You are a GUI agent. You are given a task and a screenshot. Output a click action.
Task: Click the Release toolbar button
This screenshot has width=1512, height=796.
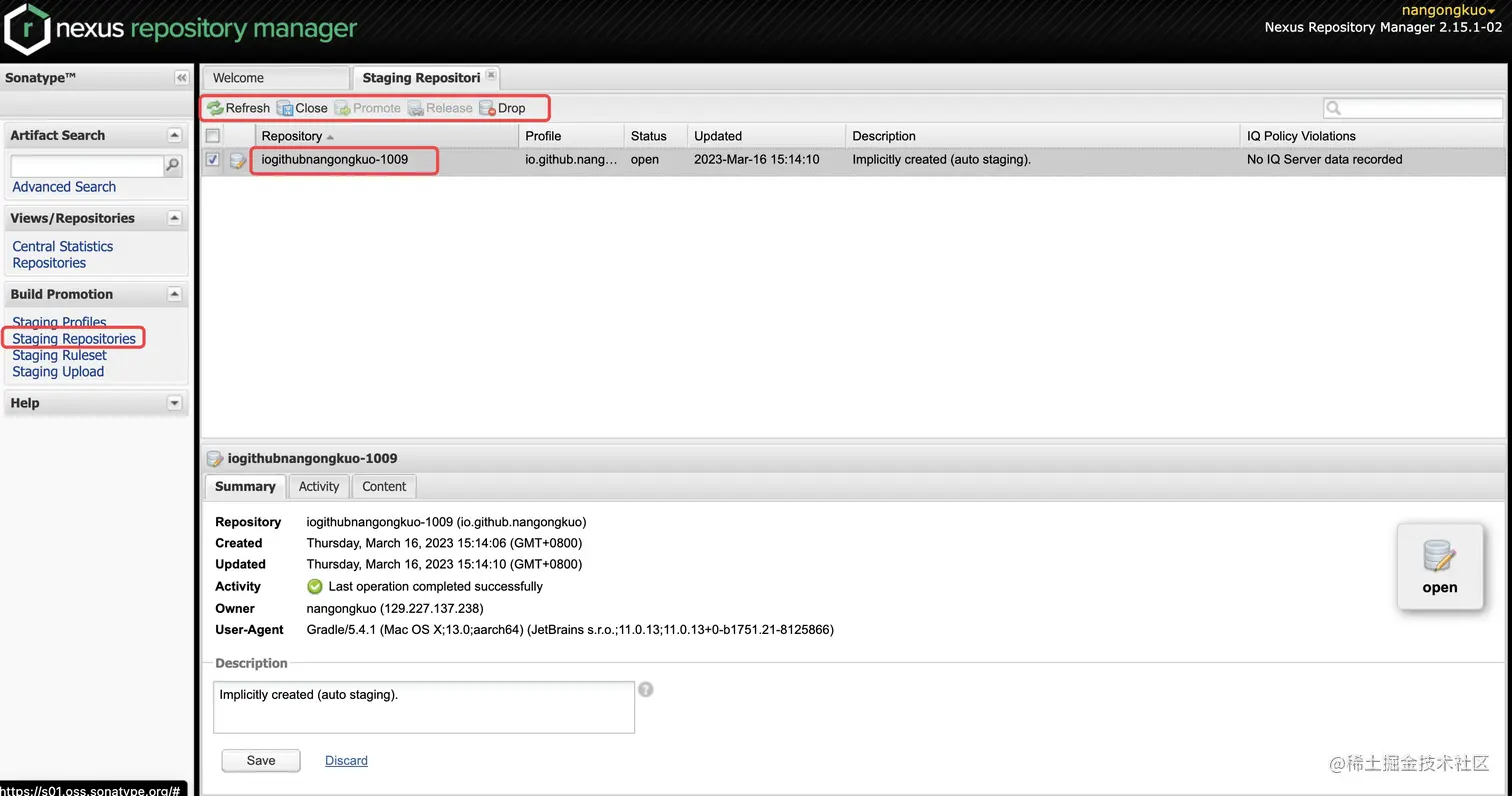[x=440, y=108]
